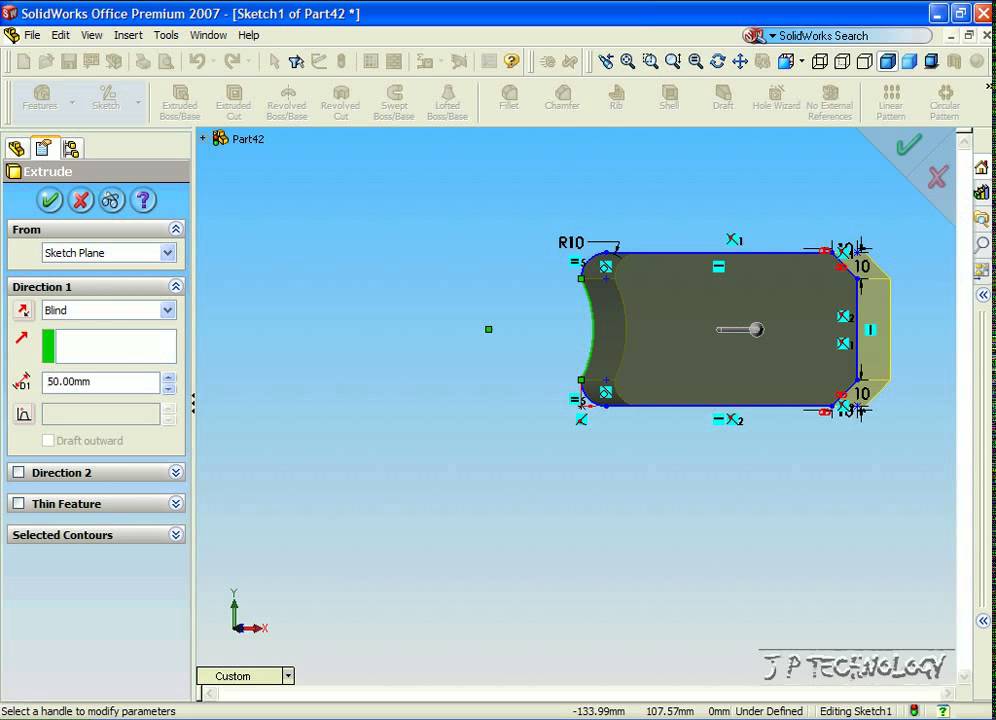Click confirmation corner green checkmark

click(909, 144)
